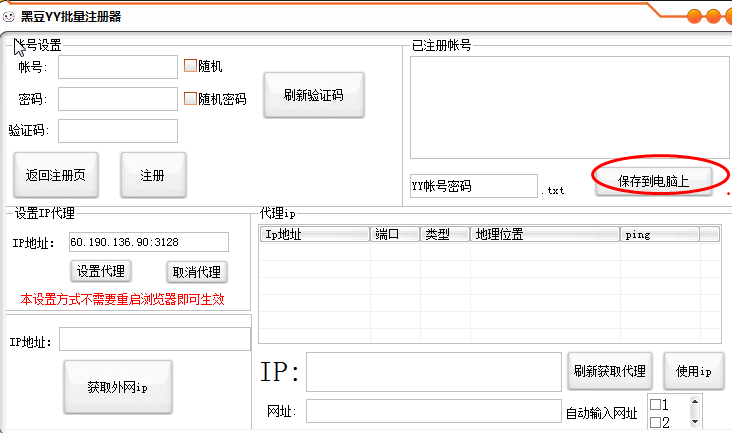Click the up arrow of the checkbox list scrollbar

[x=695, y=401]
